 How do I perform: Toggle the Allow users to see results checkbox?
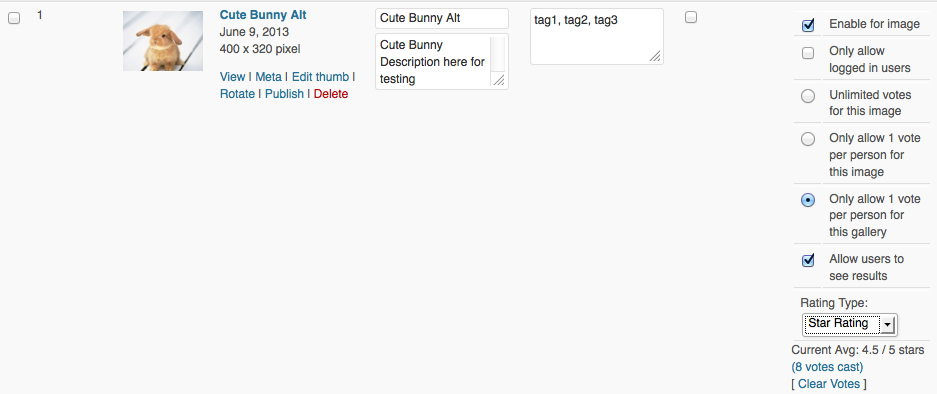pyautogui.click(x=808, y=261)
